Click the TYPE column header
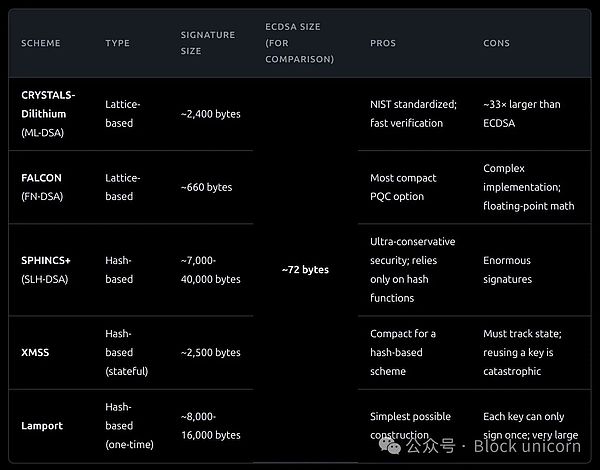Image resolution: width=600 pixels, height=470 pixels. 117,43
